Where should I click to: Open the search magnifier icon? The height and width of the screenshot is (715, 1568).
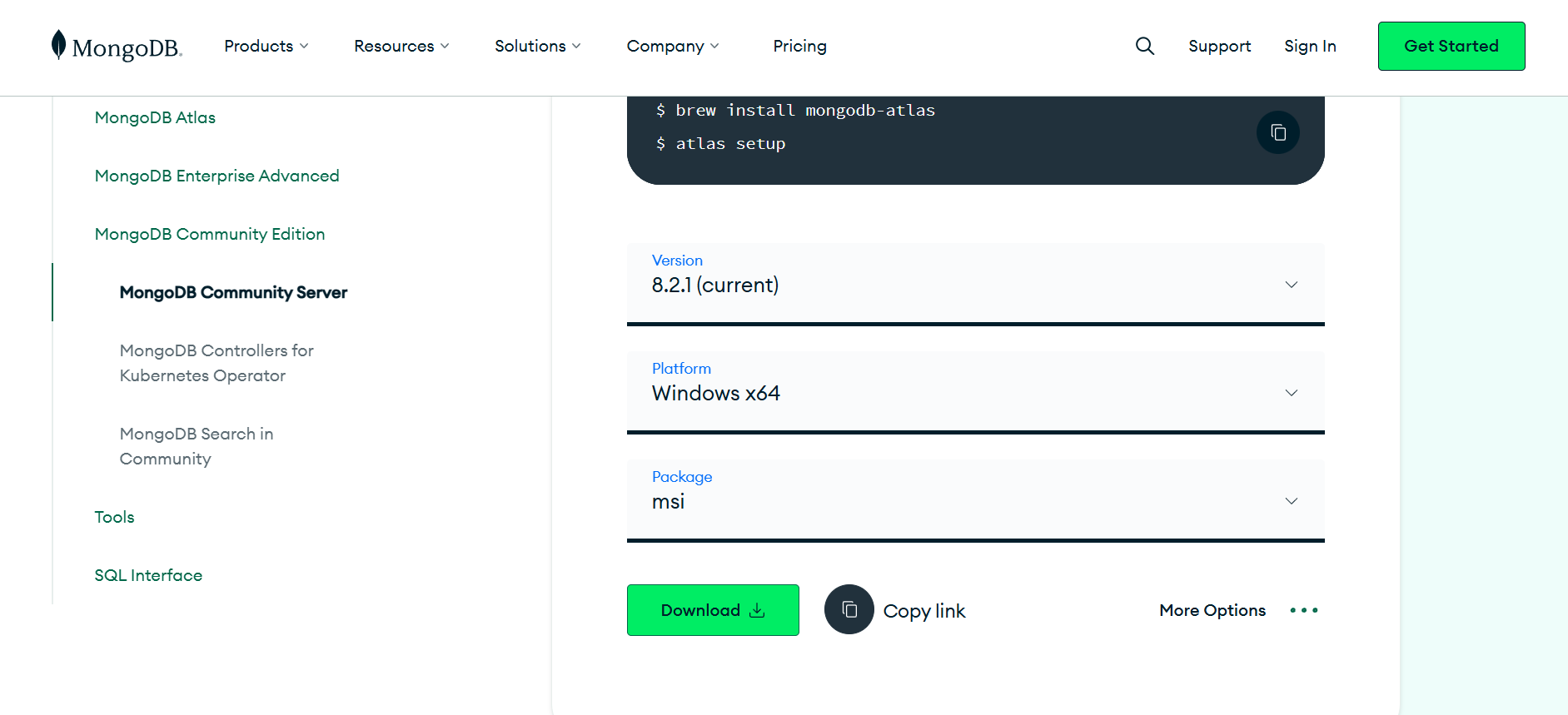1145,46
